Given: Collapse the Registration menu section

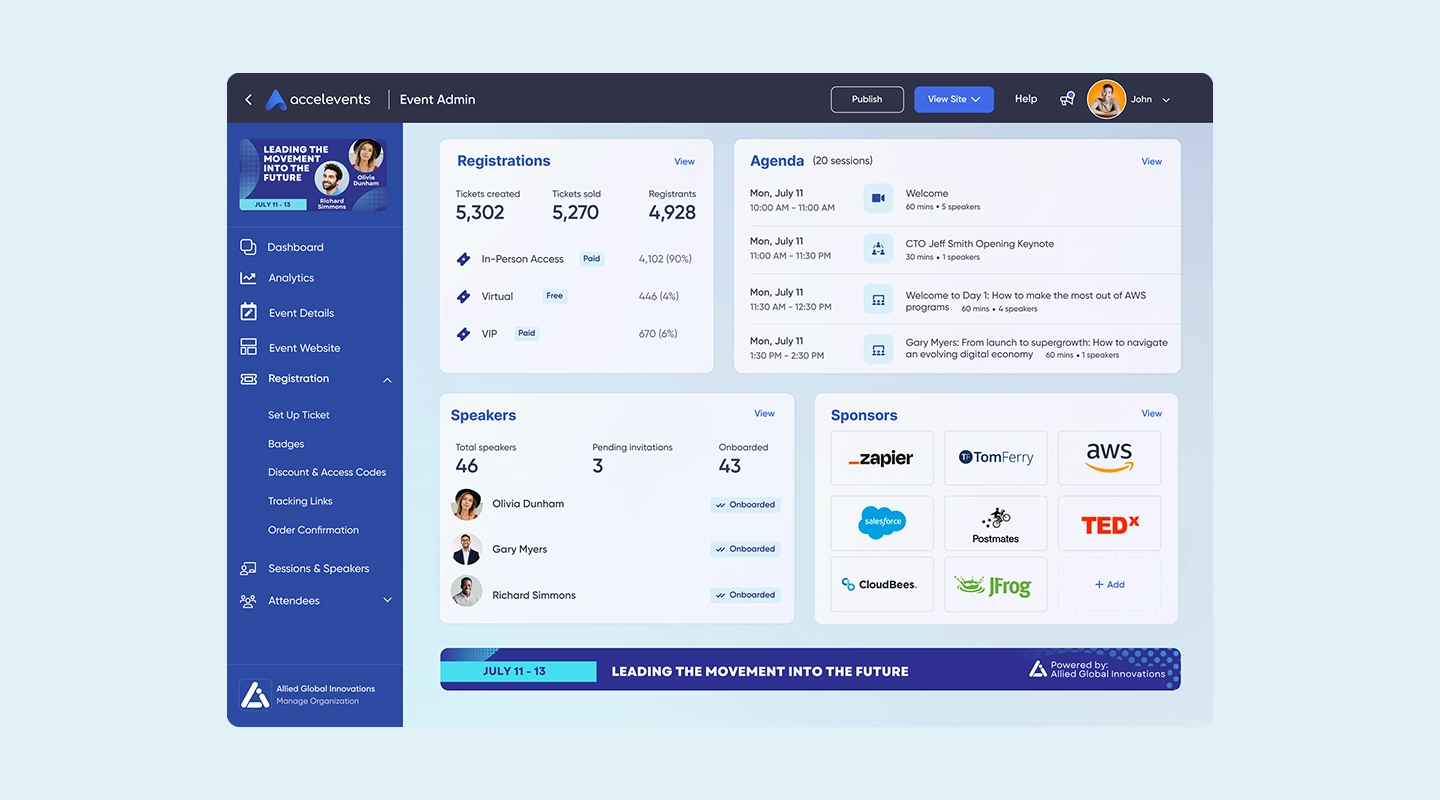Looking at the screenshot, I should click(387, 380).
